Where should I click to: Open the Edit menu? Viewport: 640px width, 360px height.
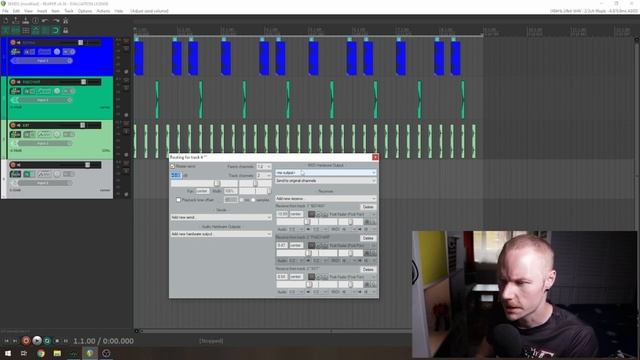[16, 11]
